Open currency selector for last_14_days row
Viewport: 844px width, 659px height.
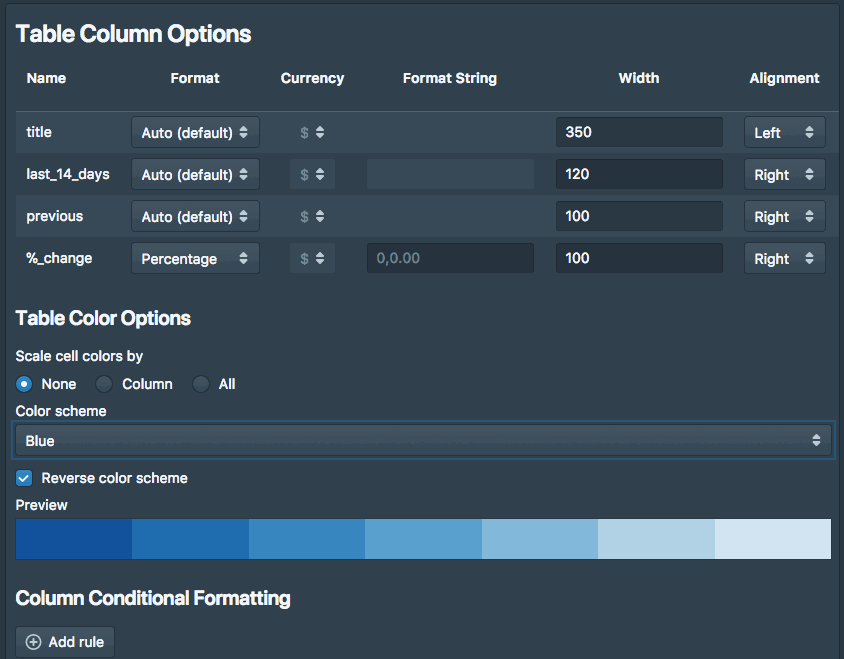point(312,174)
